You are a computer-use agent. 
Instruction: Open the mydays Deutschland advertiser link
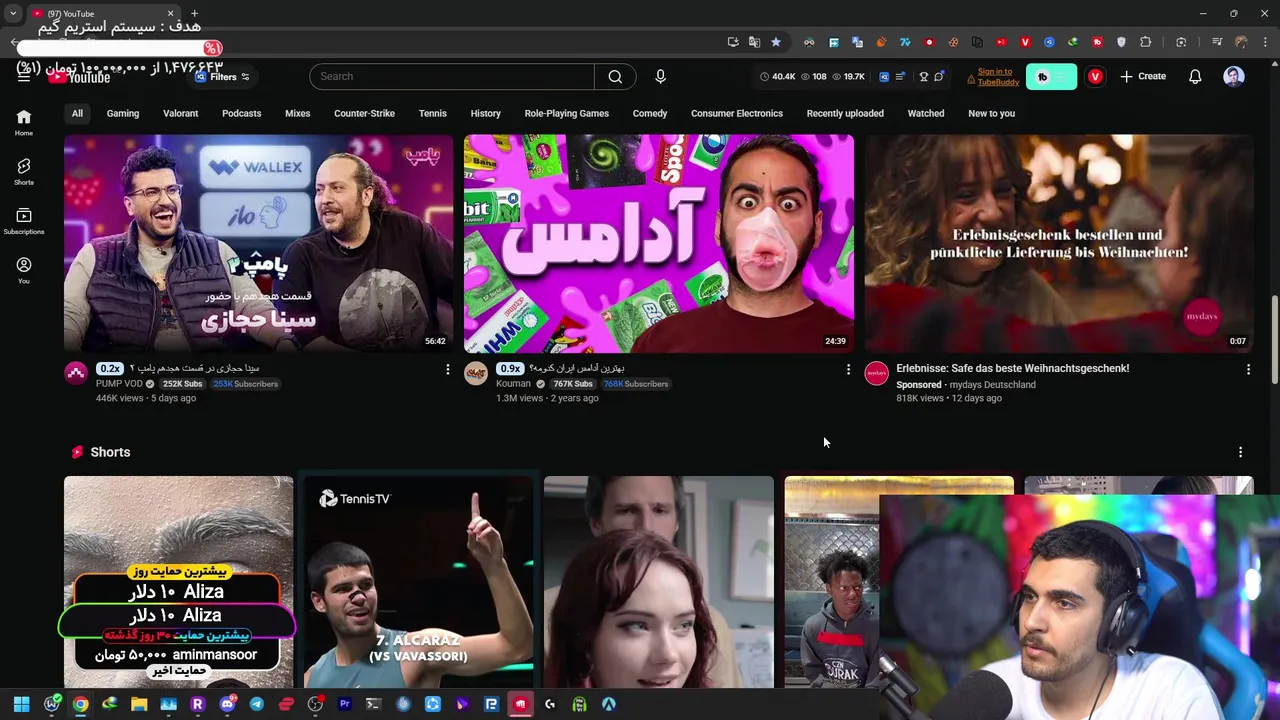pyautogui.click(x=992, y=385)
